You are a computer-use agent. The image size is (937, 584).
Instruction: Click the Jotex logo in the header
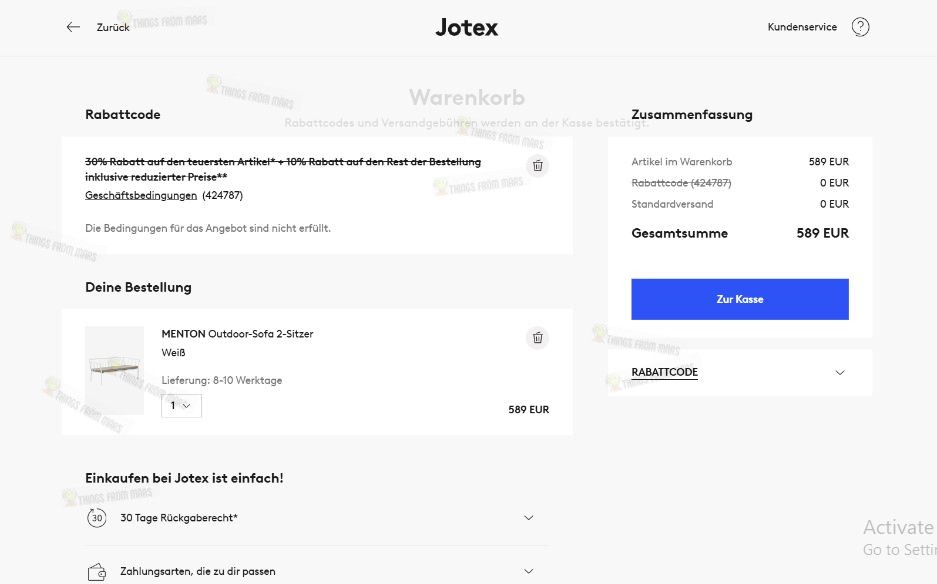tap(466, 27)
